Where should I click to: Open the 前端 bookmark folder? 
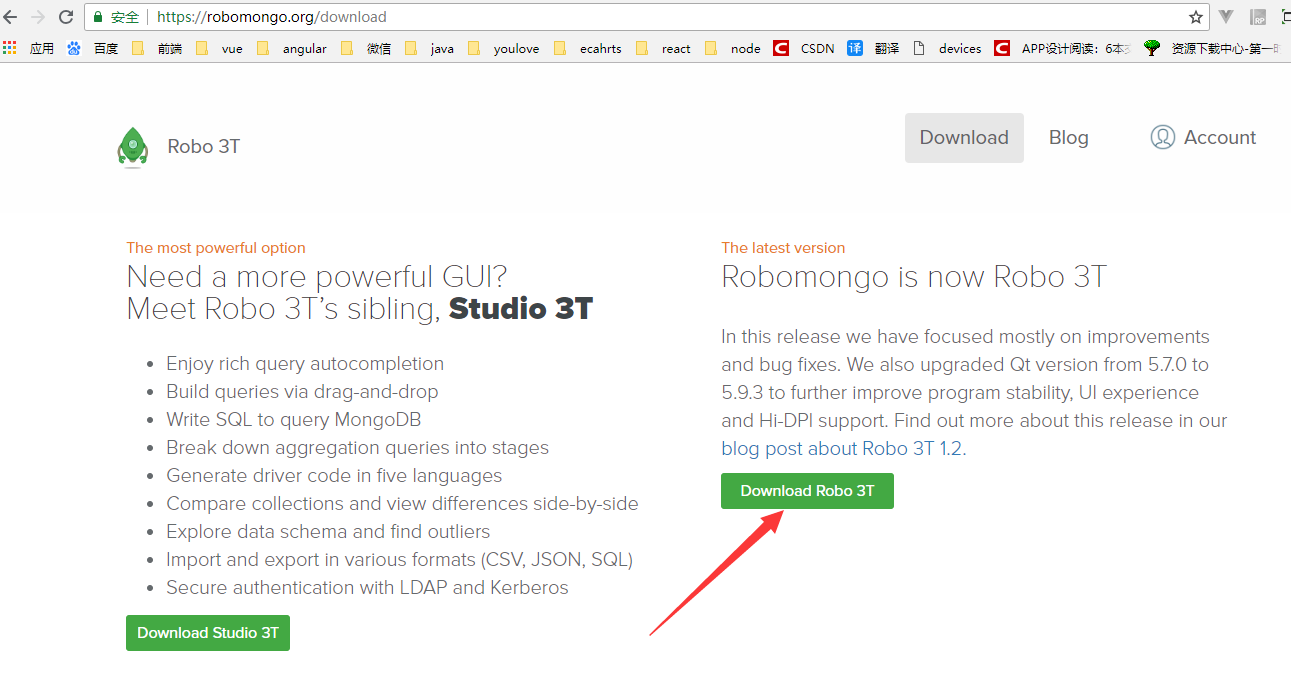157,48
